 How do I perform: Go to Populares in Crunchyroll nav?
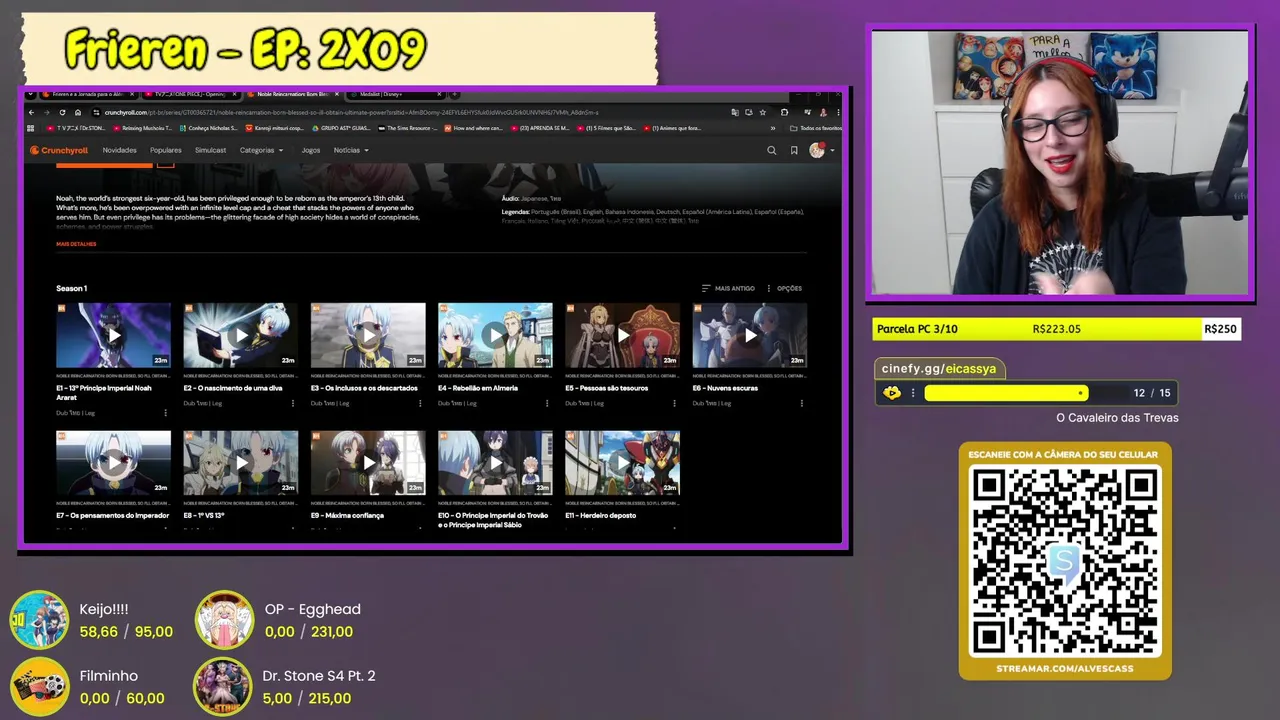click(166, 150)
